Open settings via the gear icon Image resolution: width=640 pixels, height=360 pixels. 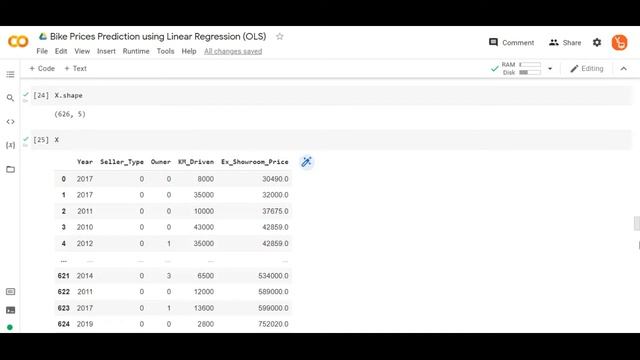tap(597, 42)
